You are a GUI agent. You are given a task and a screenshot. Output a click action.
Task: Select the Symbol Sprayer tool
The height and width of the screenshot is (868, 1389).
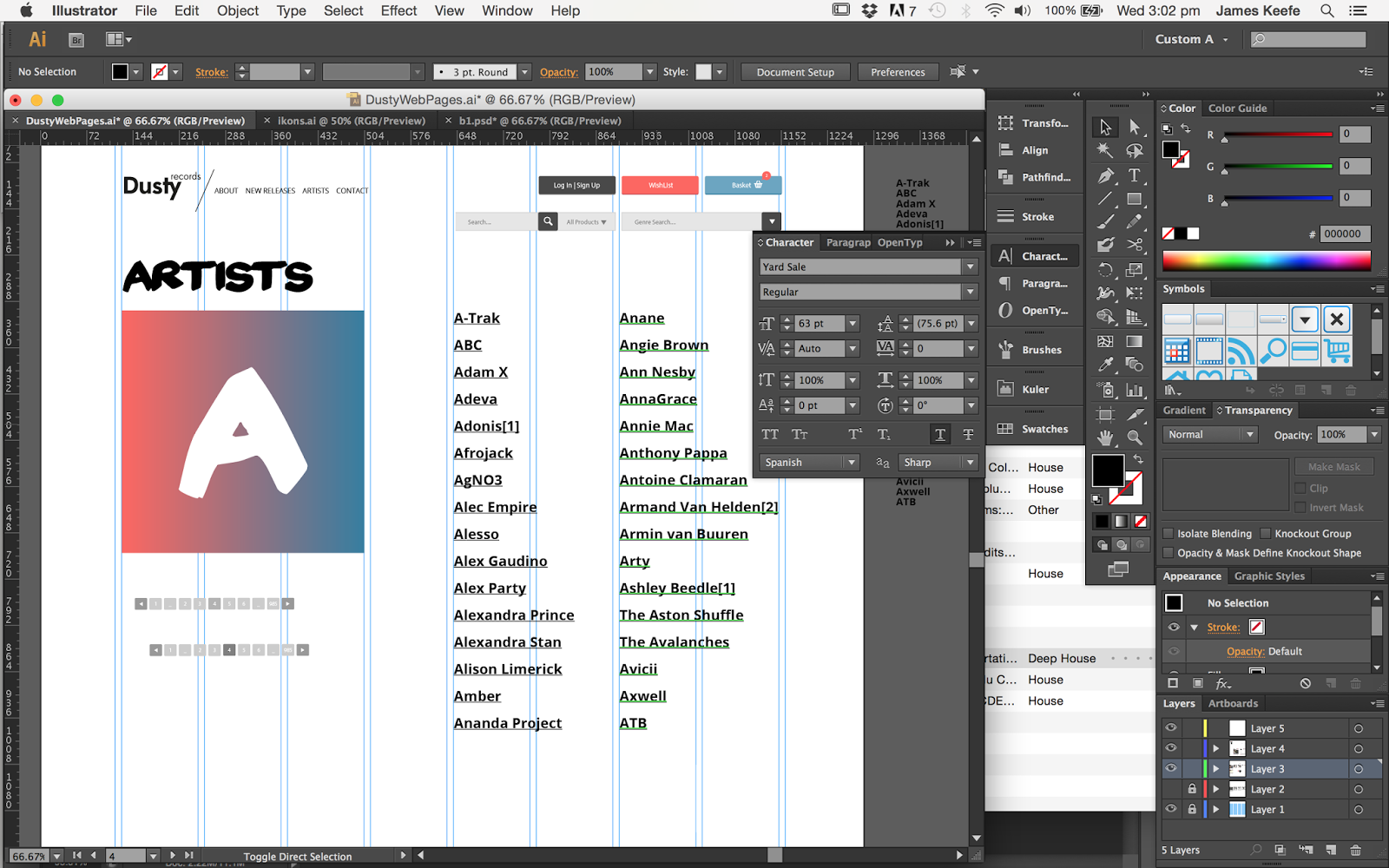pos(1105,391)
